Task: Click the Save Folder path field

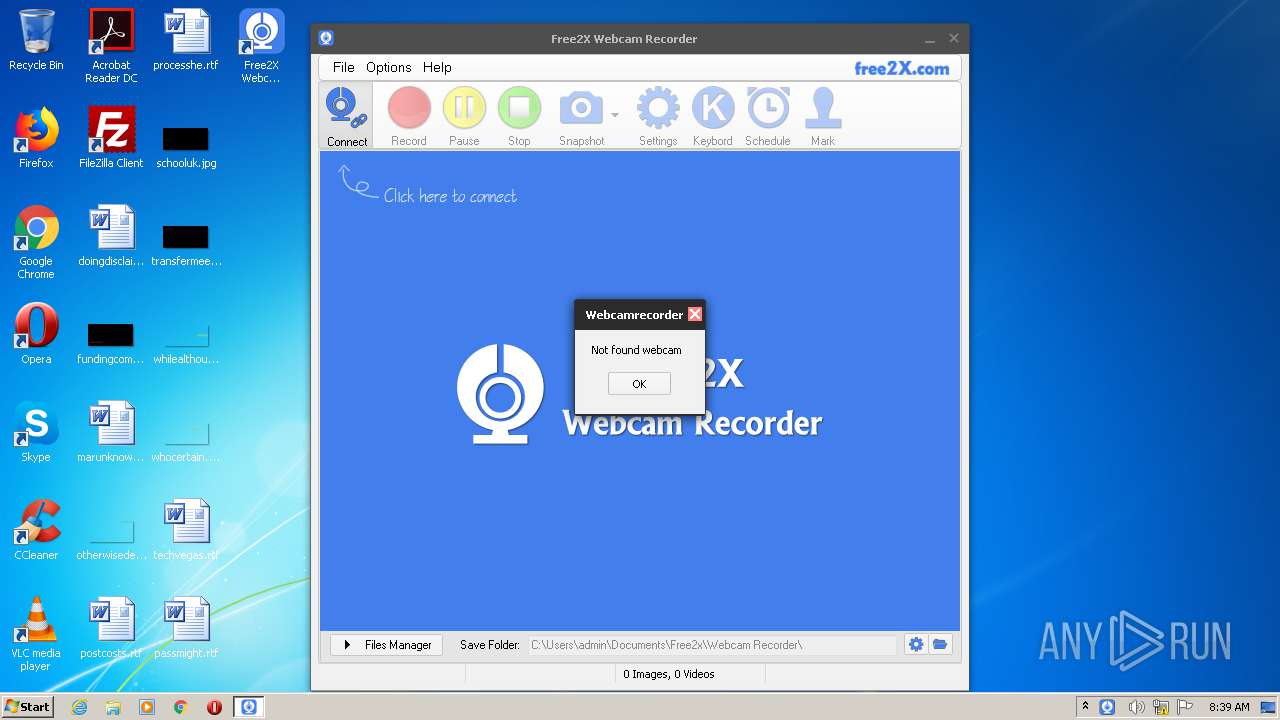Action: pyautogui.click(x=712, y=645)
